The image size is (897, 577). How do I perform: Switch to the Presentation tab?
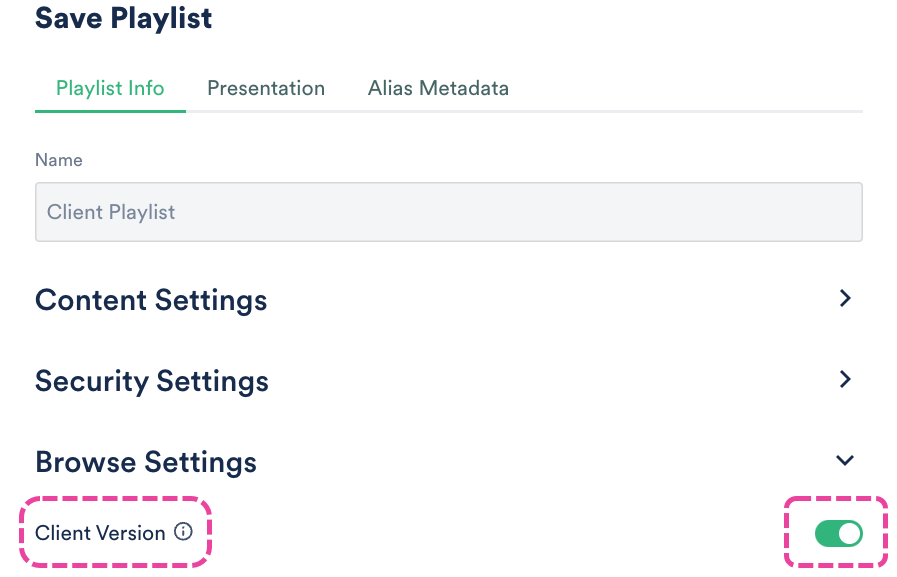point(266,88)
